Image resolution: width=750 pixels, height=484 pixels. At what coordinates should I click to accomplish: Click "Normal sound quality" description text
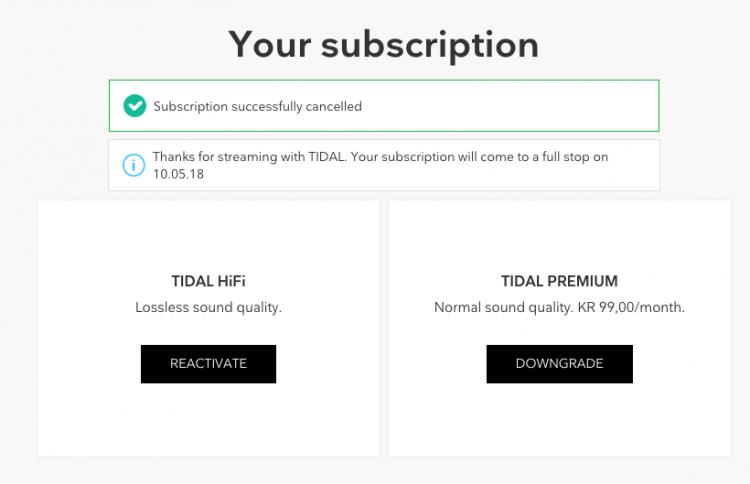pyautogui.click(x=503, y=307)
